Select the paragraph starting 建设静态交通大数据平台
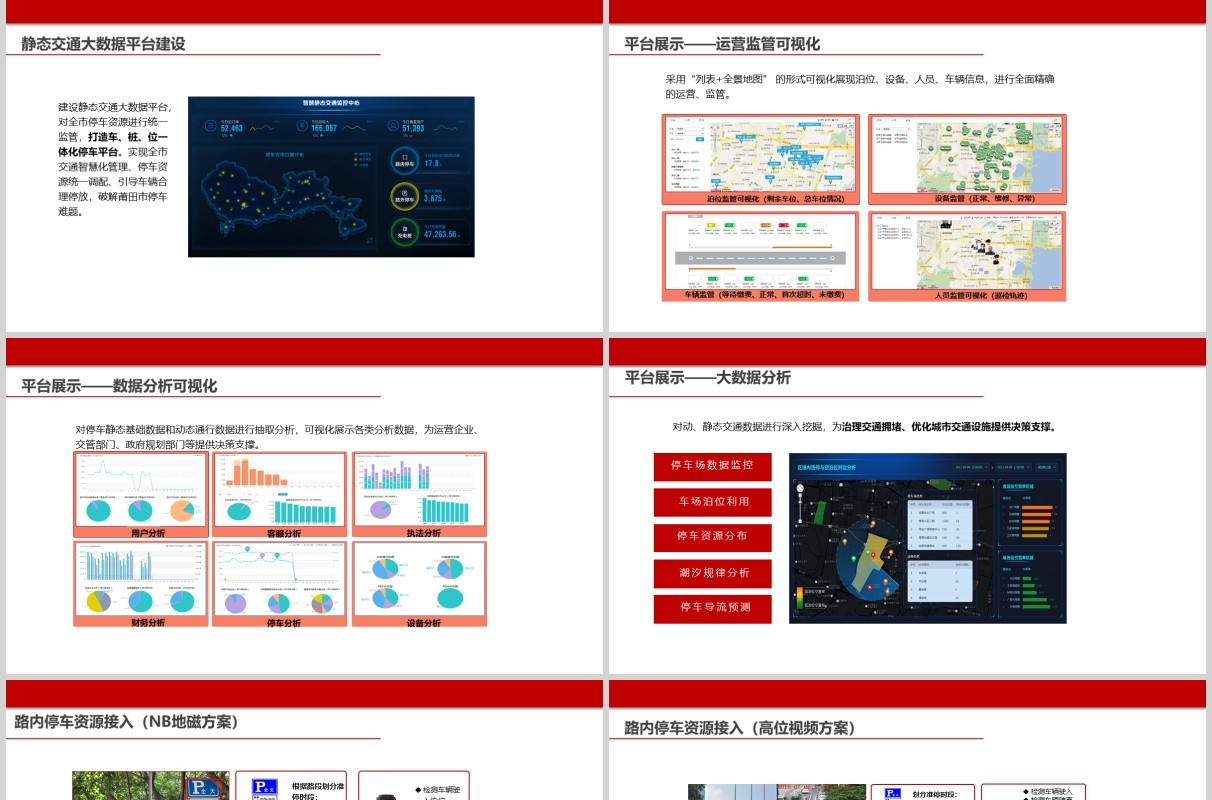This screenshot has height=800, width=1212. pos(114,159)
